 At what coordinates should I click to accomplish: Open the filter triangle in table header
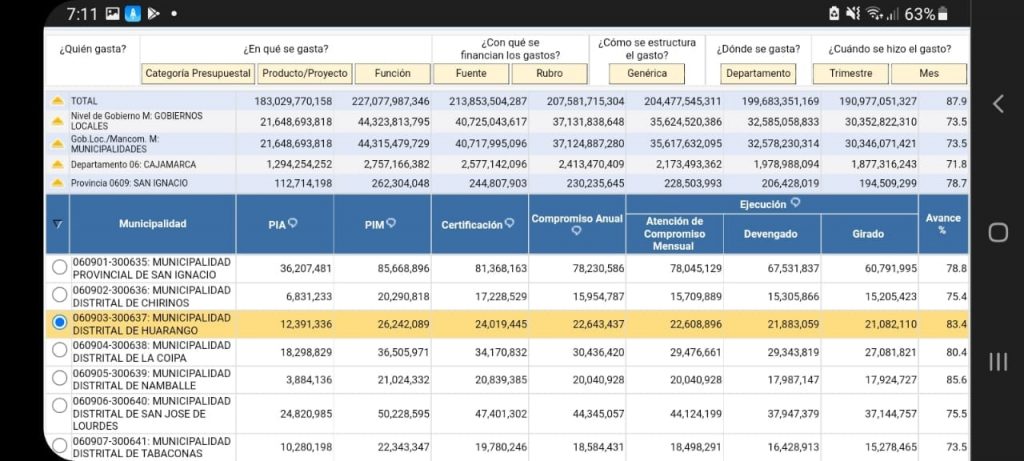click(57, 224)
